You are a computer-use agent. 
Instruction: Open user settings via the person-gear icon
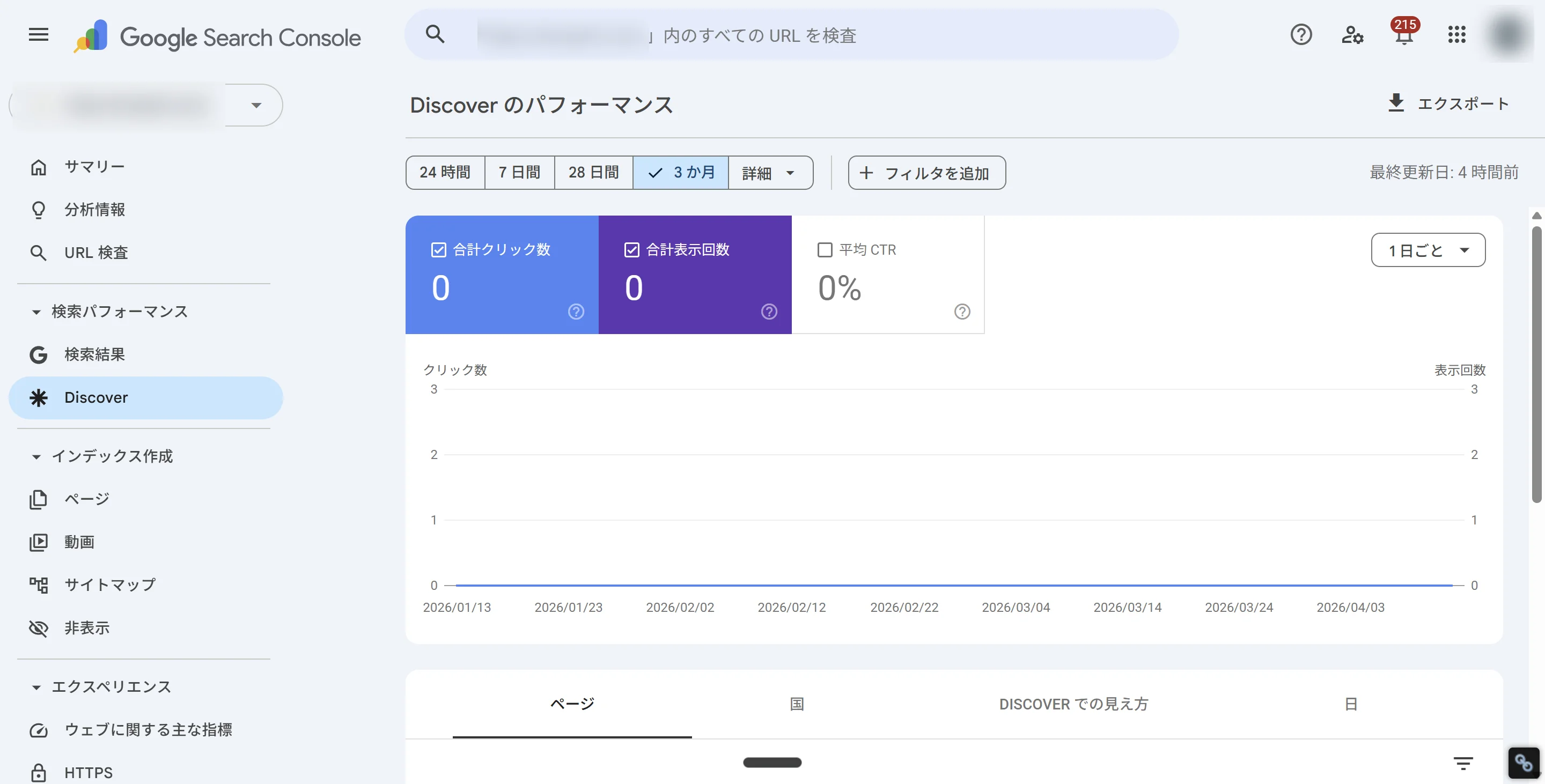[1352, 36]
